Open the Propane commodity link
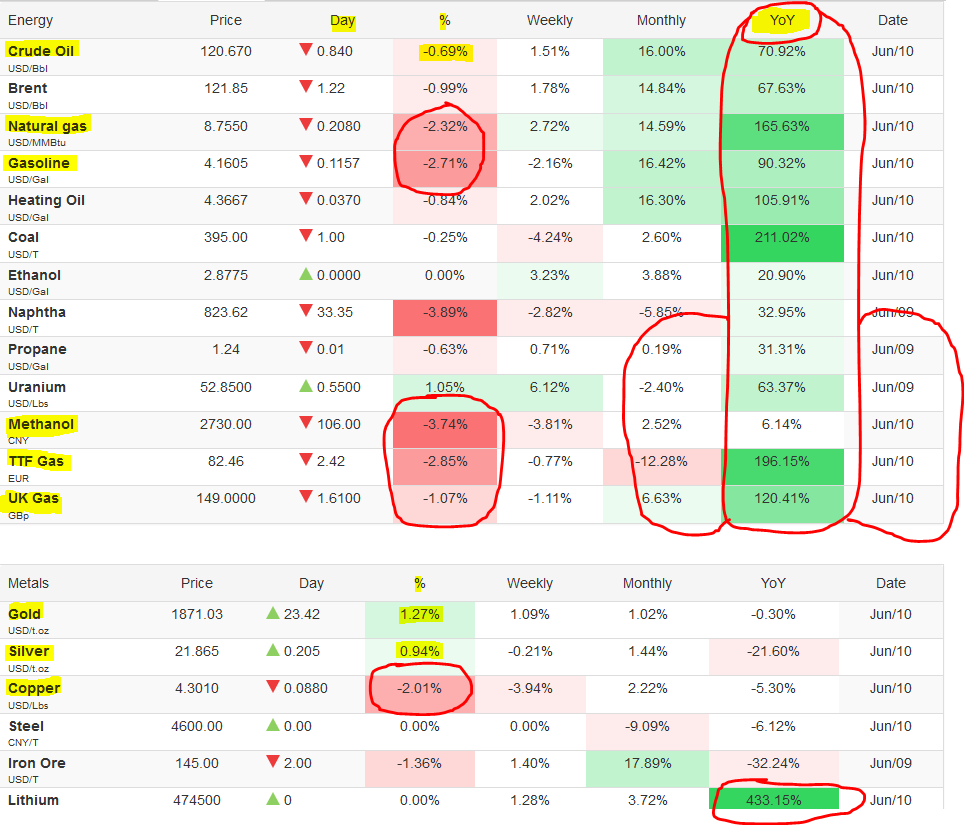This screenshot has width=964, height=825. pos(37,349)
